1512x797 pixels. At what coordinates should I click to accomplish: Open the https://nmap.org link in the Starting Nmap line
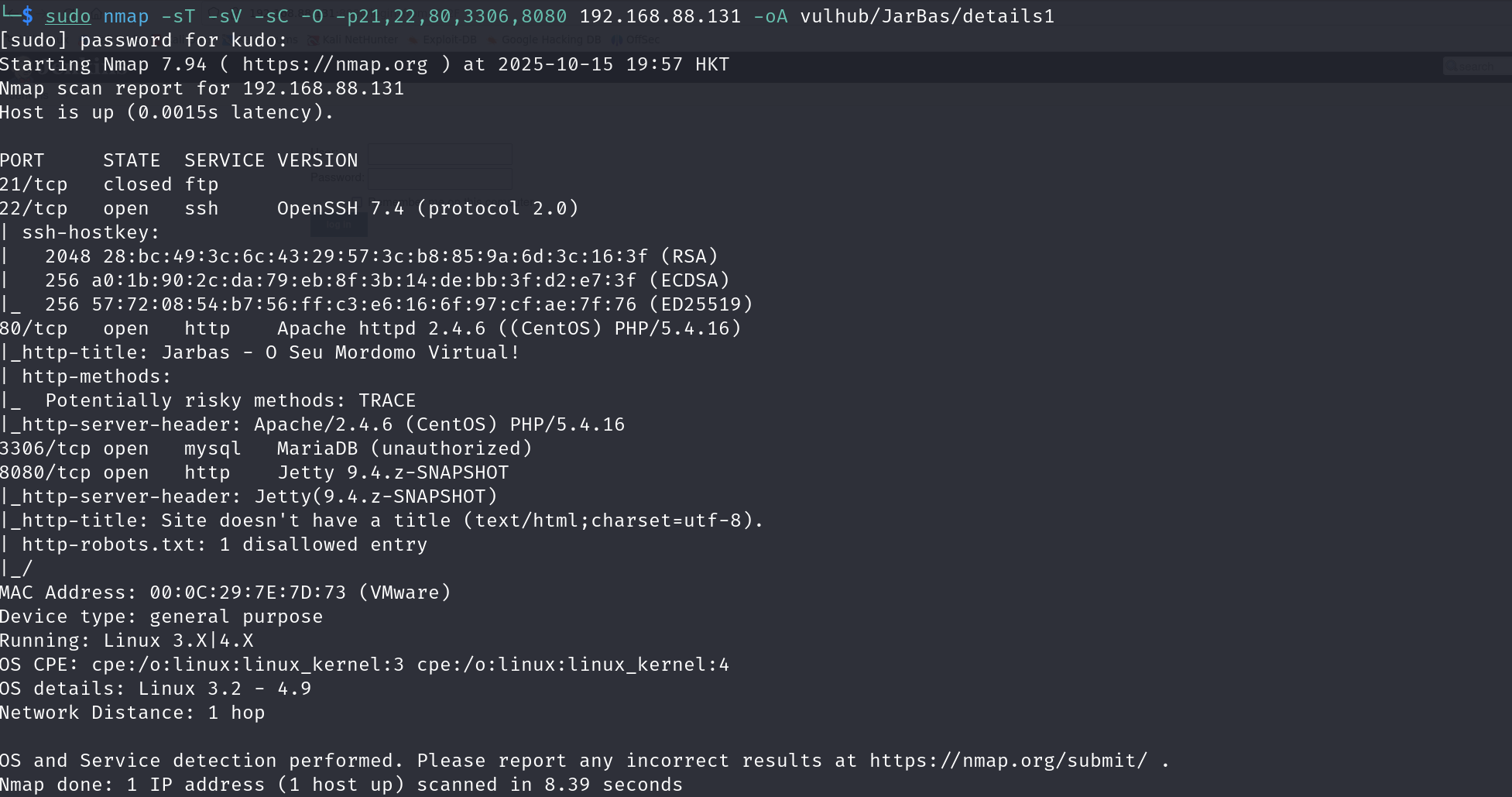coord(335,64)
